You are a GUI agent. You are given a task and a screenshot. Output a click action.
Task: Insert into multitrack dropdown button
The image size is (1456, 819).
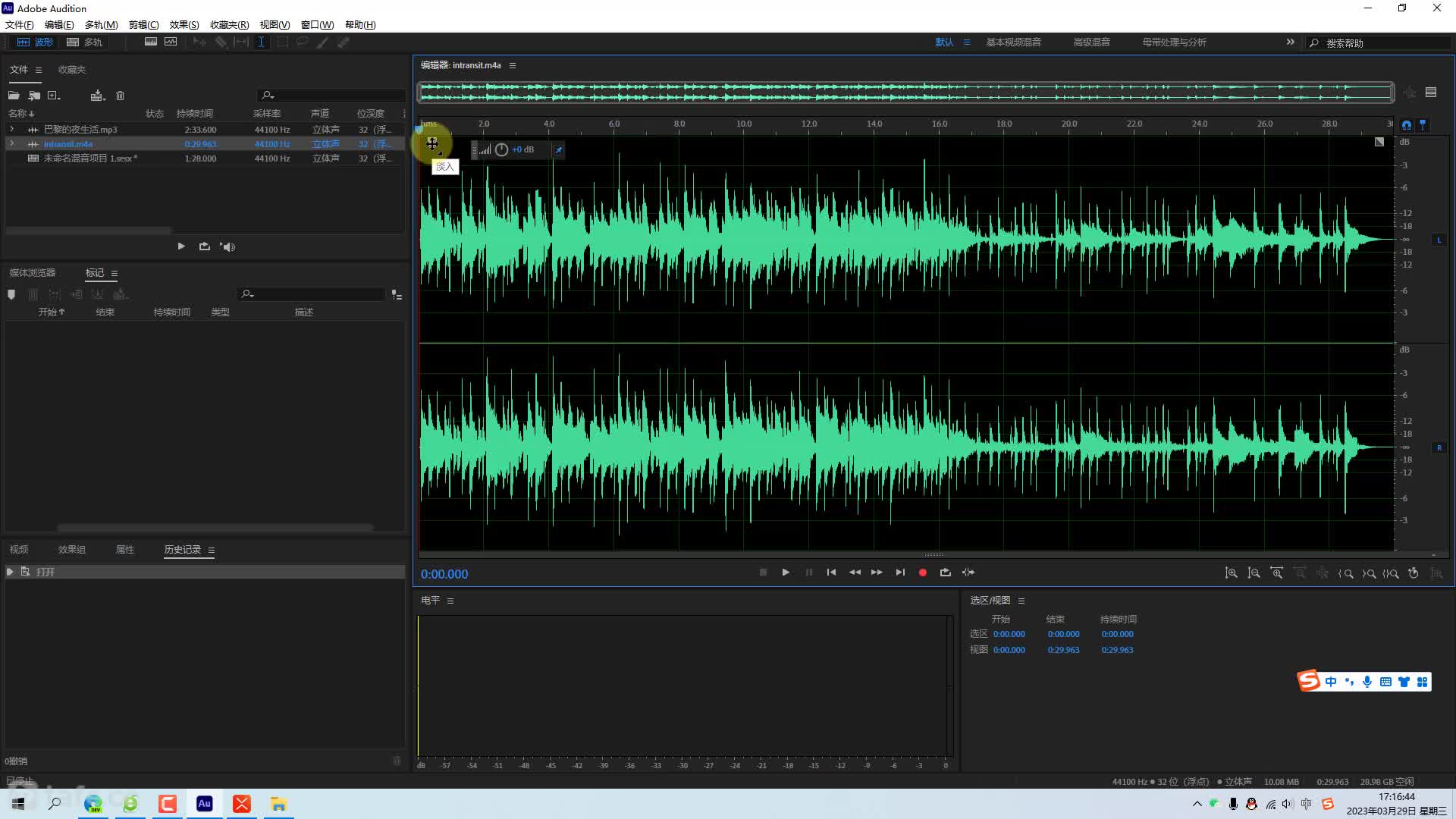coord(97,96)
